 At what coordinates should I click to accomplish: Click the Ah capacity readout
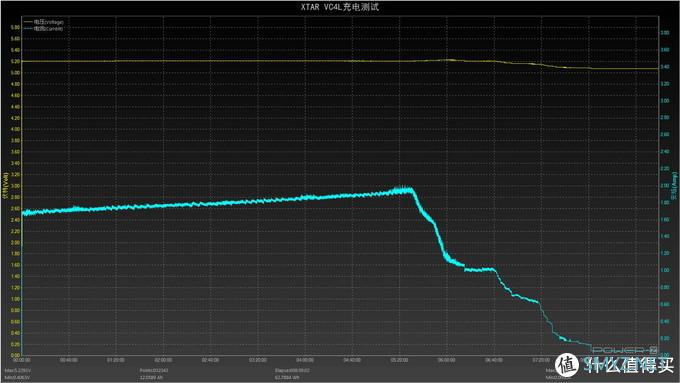point(151,378)
